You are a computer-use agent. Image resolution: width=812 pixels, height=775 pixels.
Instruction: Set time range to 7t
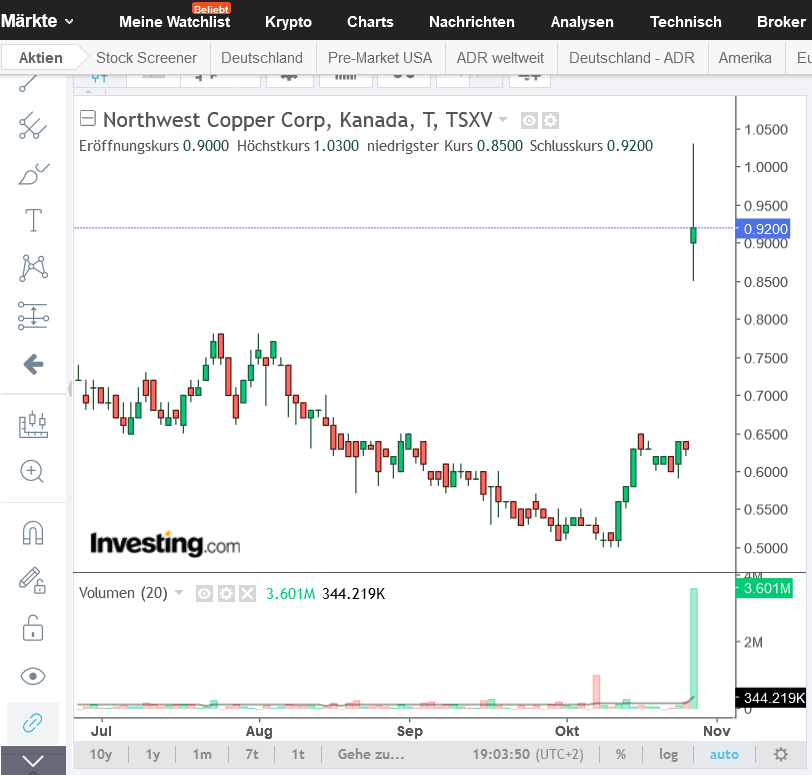252,754
